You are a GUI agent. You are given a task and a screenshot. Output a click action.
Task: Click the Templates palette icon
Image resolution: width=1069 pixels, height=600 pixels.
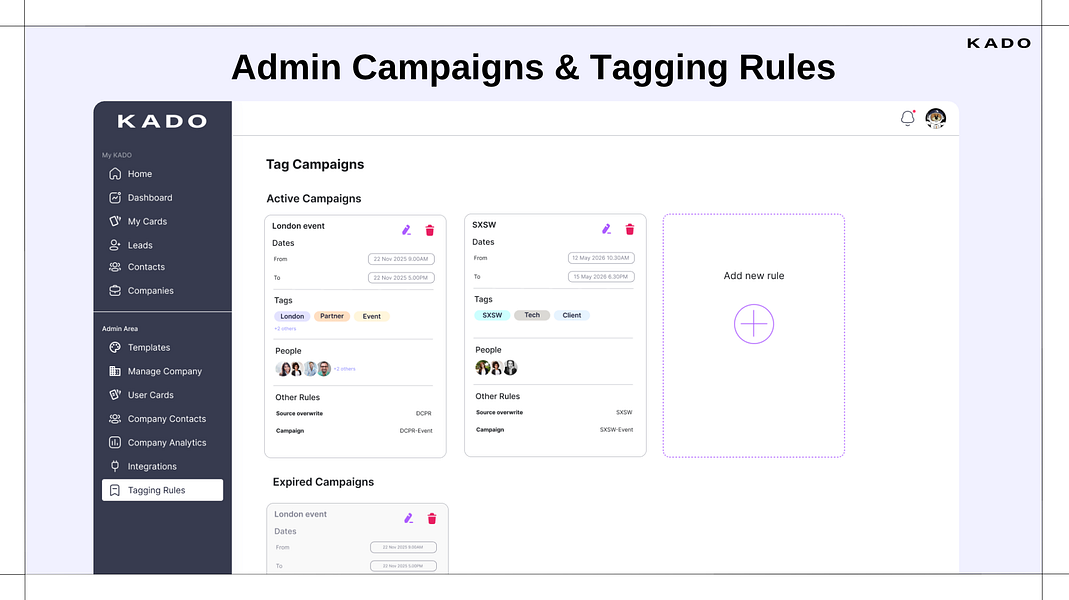pos(115,348)
